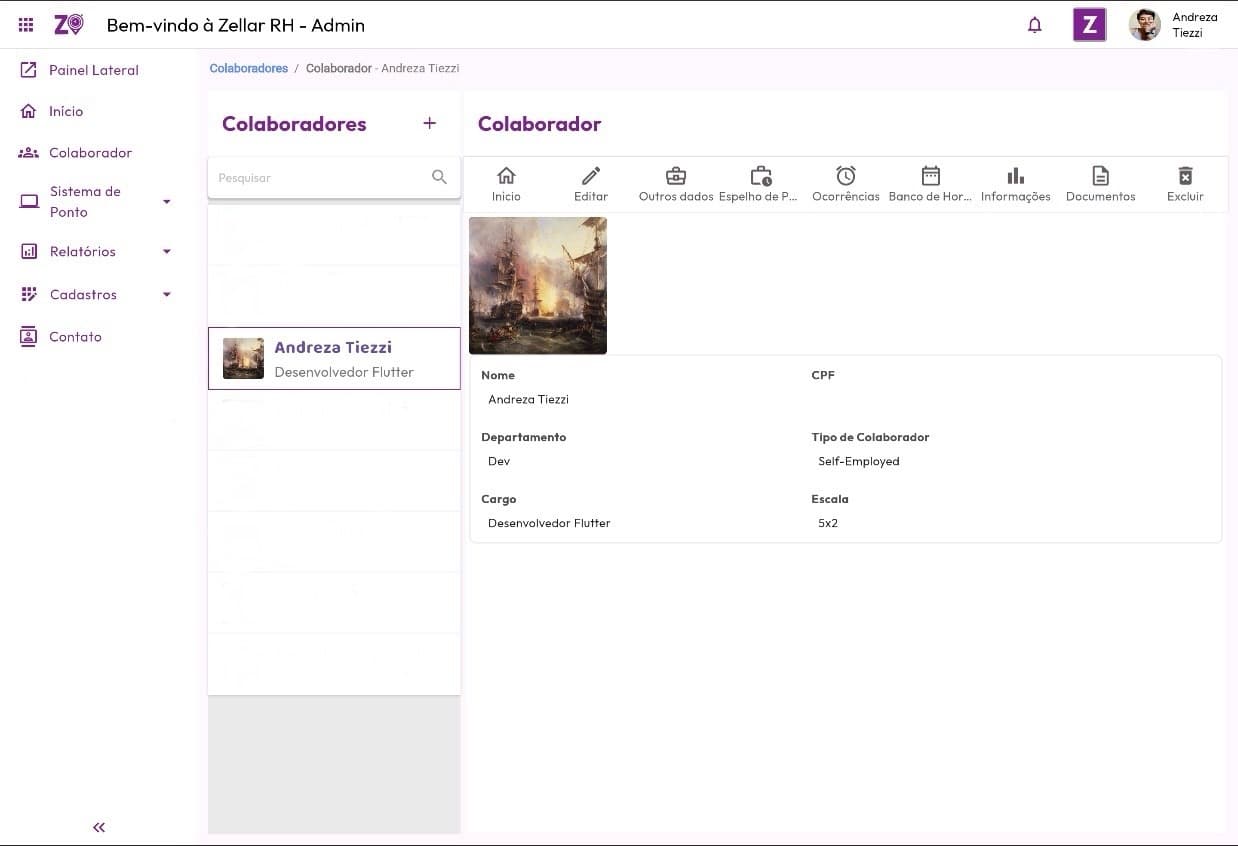Expand the Sistema de Ponto menu
The height and width of the screenshot is (846, 1238).
pos(167,202)
